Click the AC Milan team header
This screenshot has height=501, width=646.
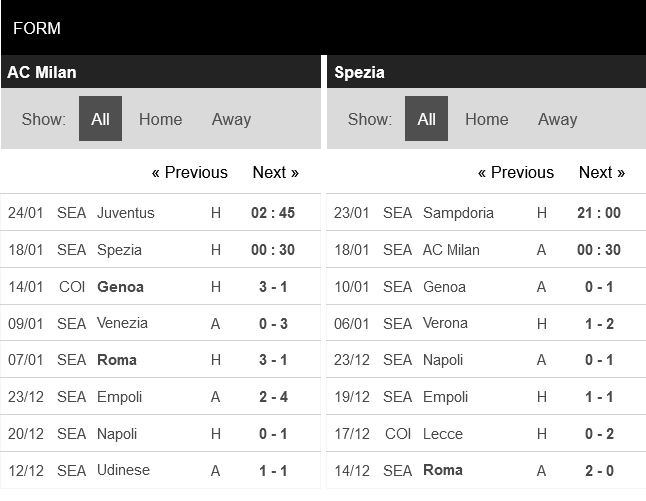click(x=42, y=72)
